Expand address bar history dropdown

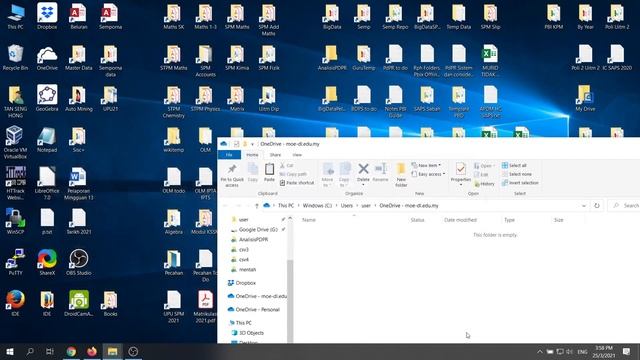coord(584,206)
